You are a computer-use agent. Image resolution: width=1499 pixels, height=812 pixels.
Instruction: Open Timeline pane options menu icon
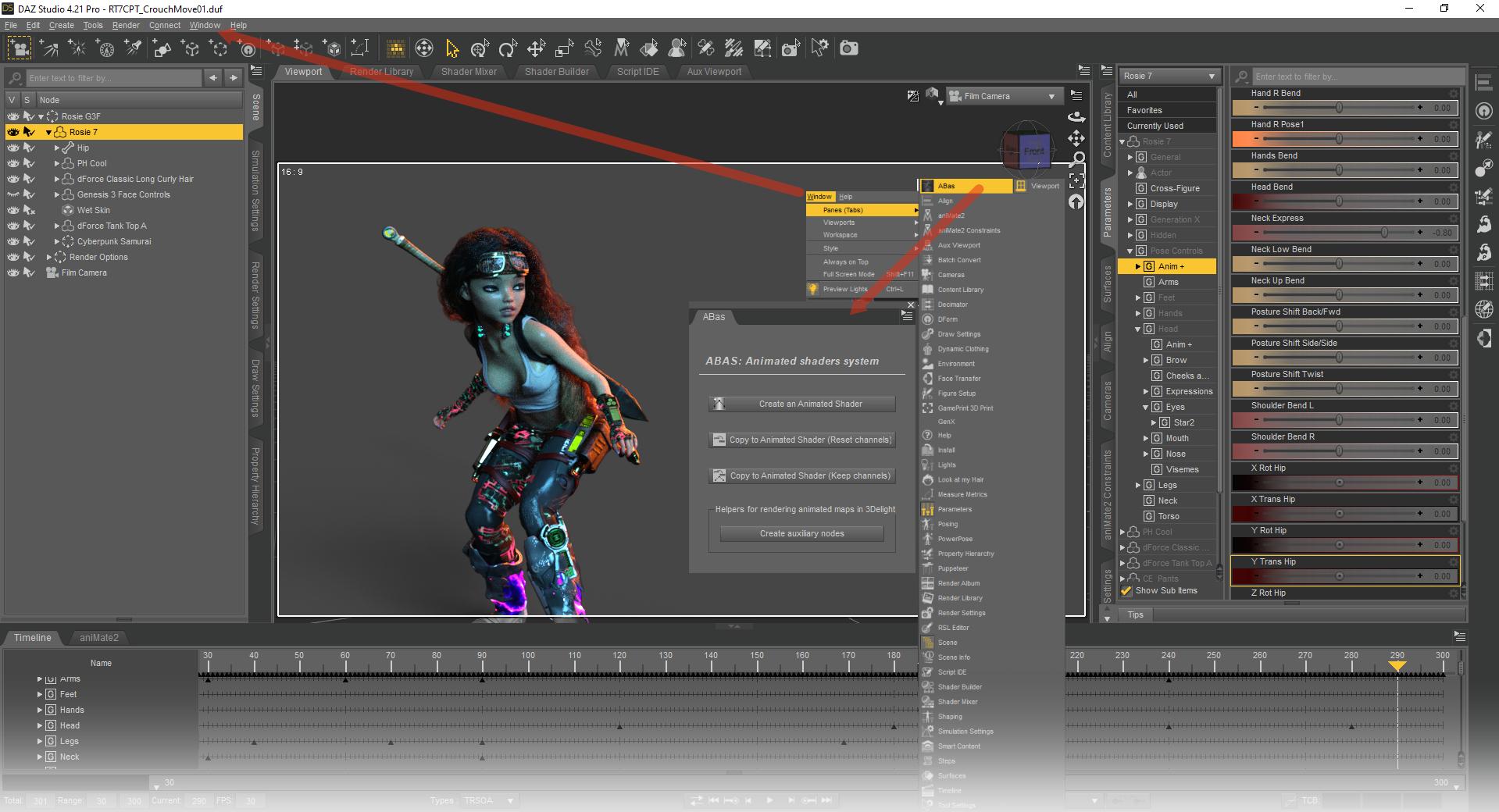click(x=1460, y=637)
